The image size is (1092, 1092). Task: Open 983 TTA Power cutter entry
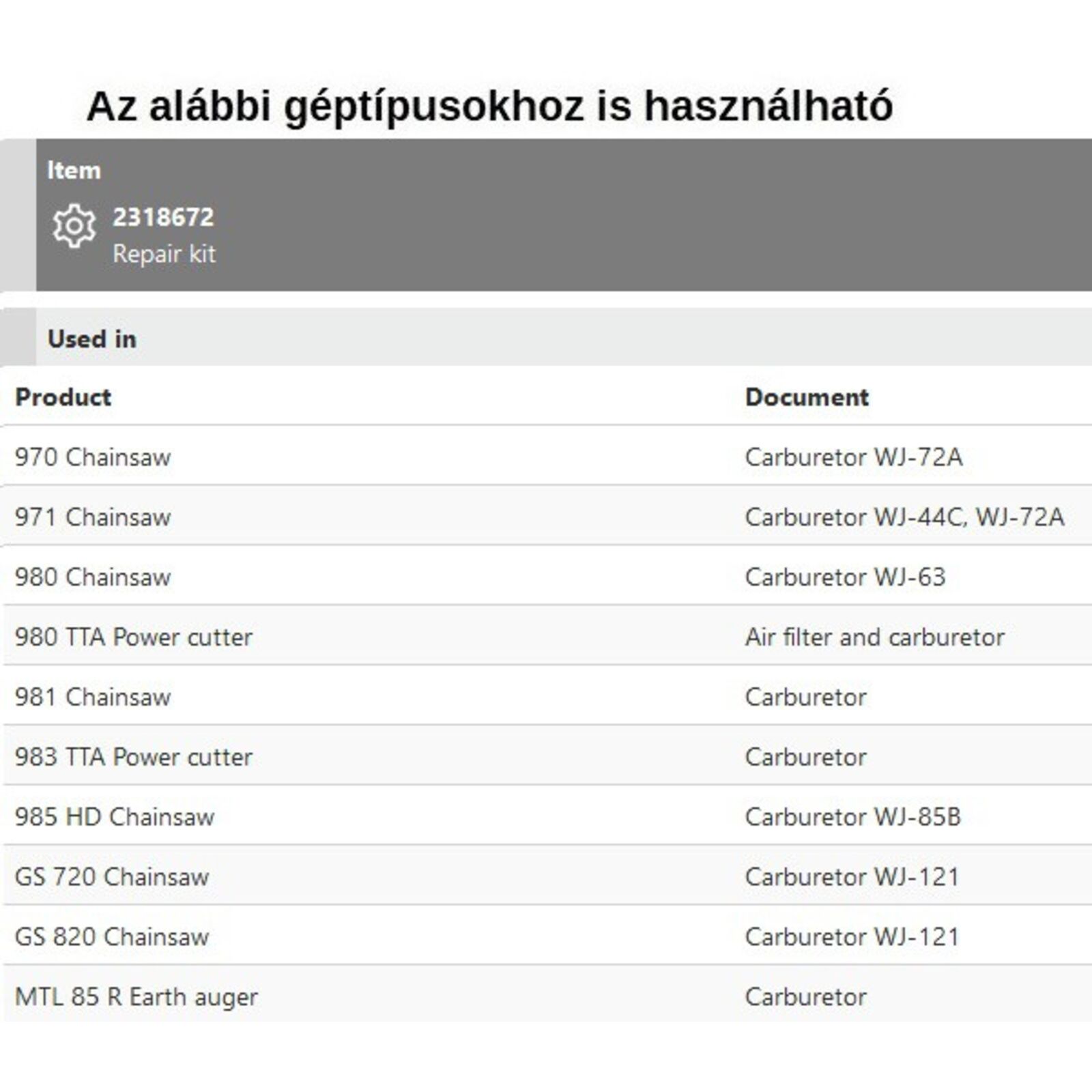134,757
